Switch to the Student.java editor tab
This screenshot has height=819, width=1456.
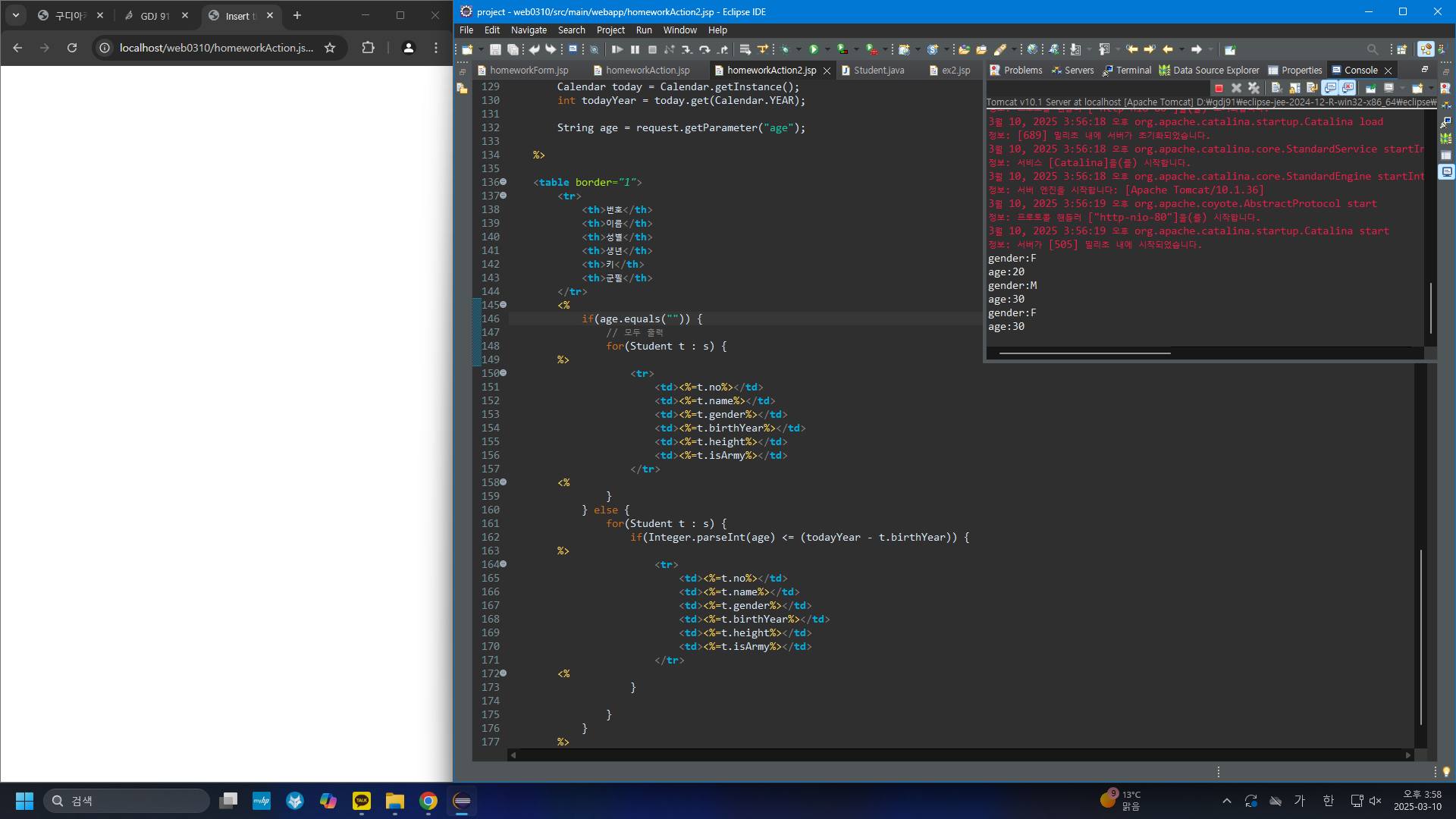[x=878, y=71]
